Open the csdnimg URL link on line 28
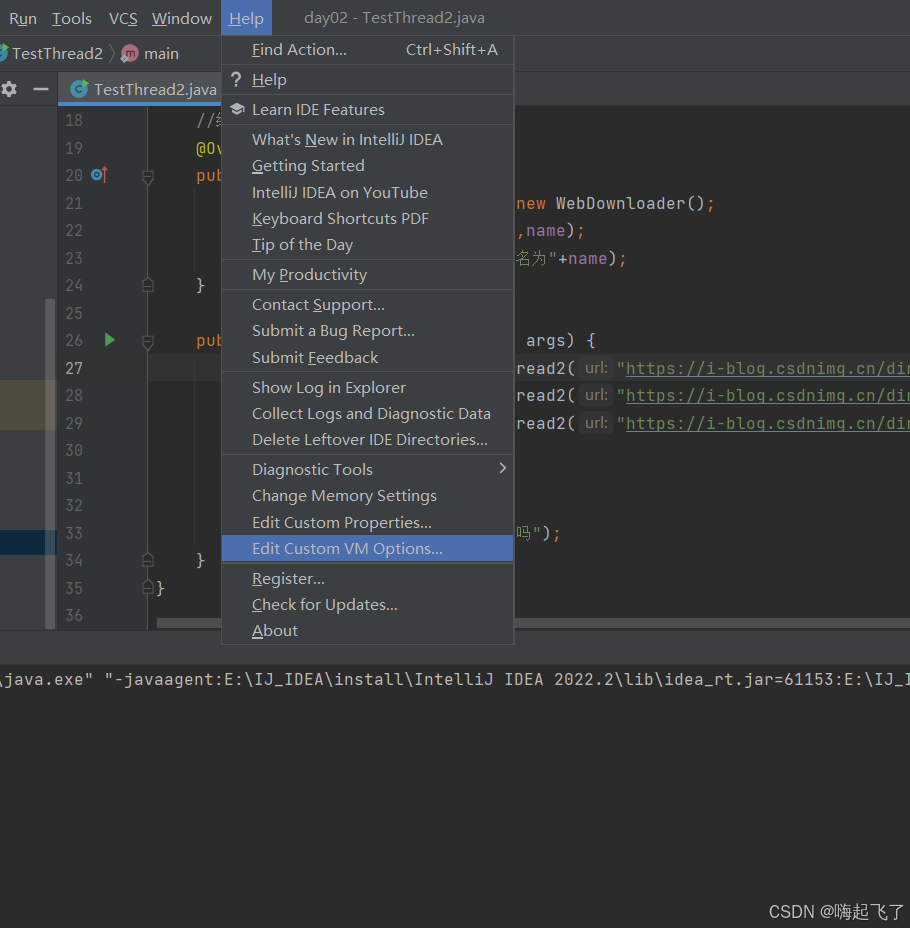This screenshot has height=928, width=910. coord(767,395)
